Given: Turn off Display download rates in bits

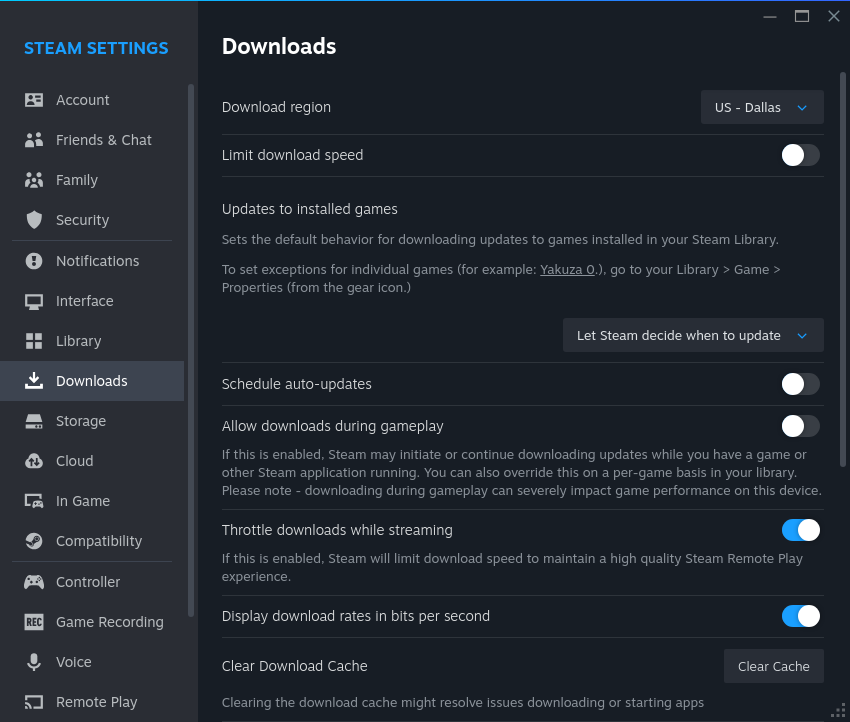Looking at the screenshot, I should [800, 616].
